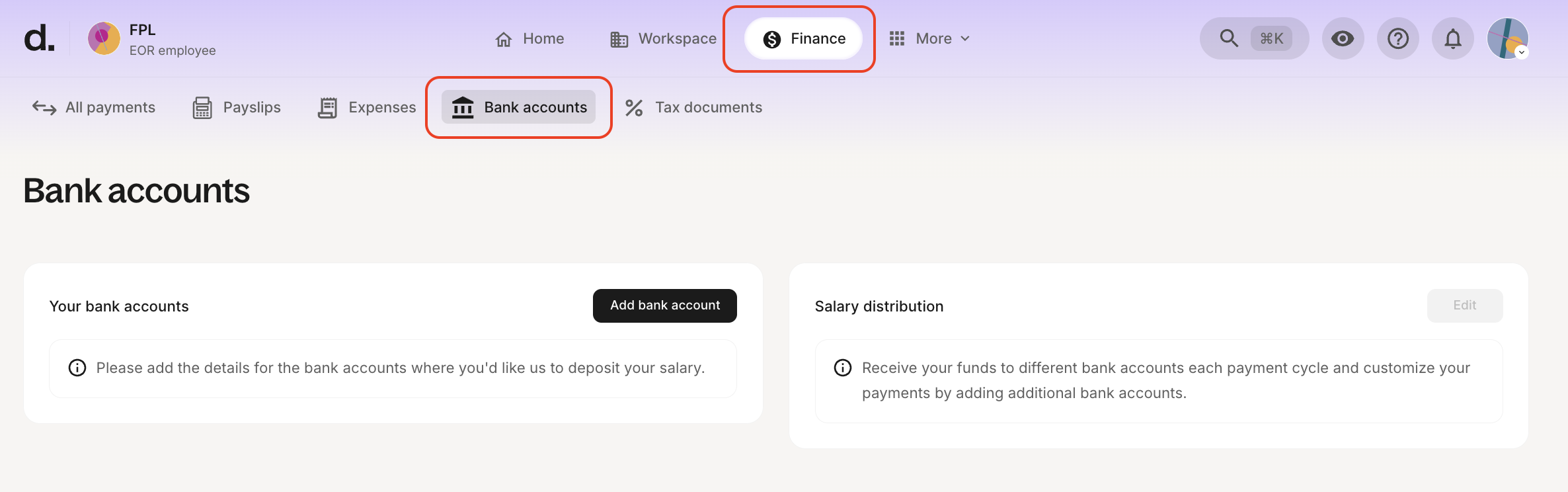Click the FPL organization avatar
The width and height of the screenshot is (1568, 492).
pos(104,38)
